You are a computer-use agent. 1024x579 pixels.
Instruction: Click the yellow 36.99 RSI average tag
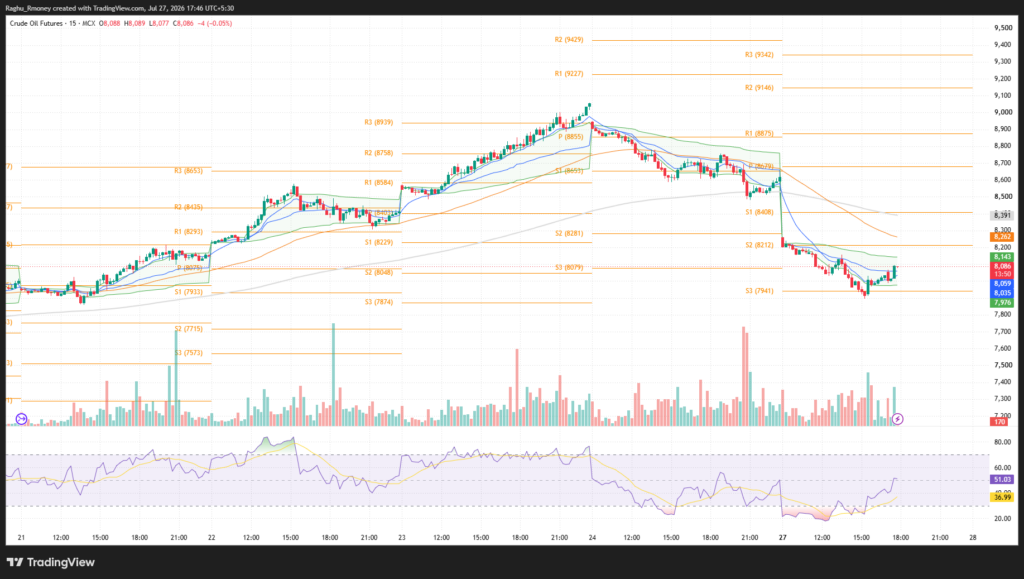coord(1002,497)
